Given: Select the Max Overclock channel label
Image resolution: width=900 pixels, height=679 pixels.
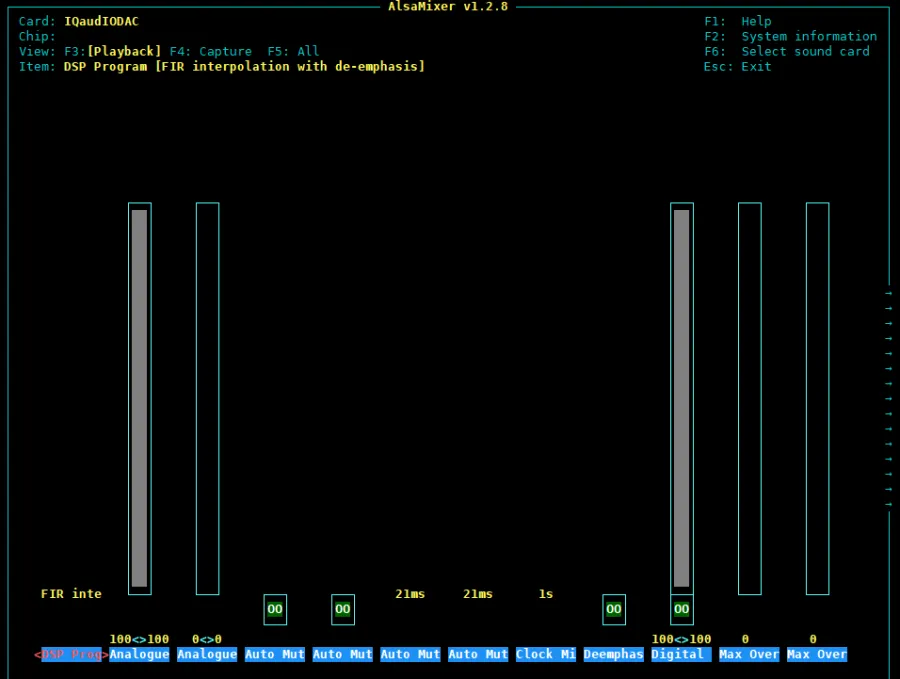Looking at the screenshot, I should 748,654.
